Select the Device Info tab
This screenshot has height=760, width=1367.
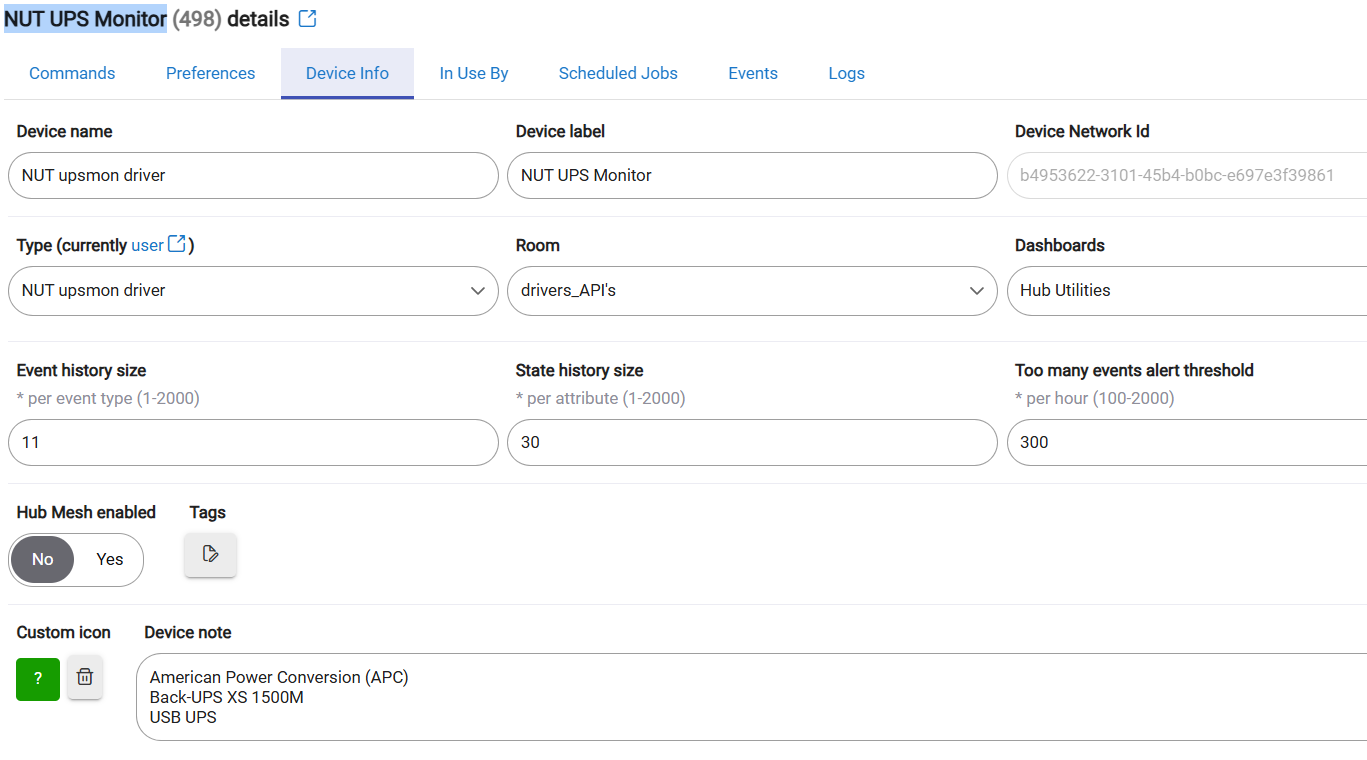(x=347, y=73)
